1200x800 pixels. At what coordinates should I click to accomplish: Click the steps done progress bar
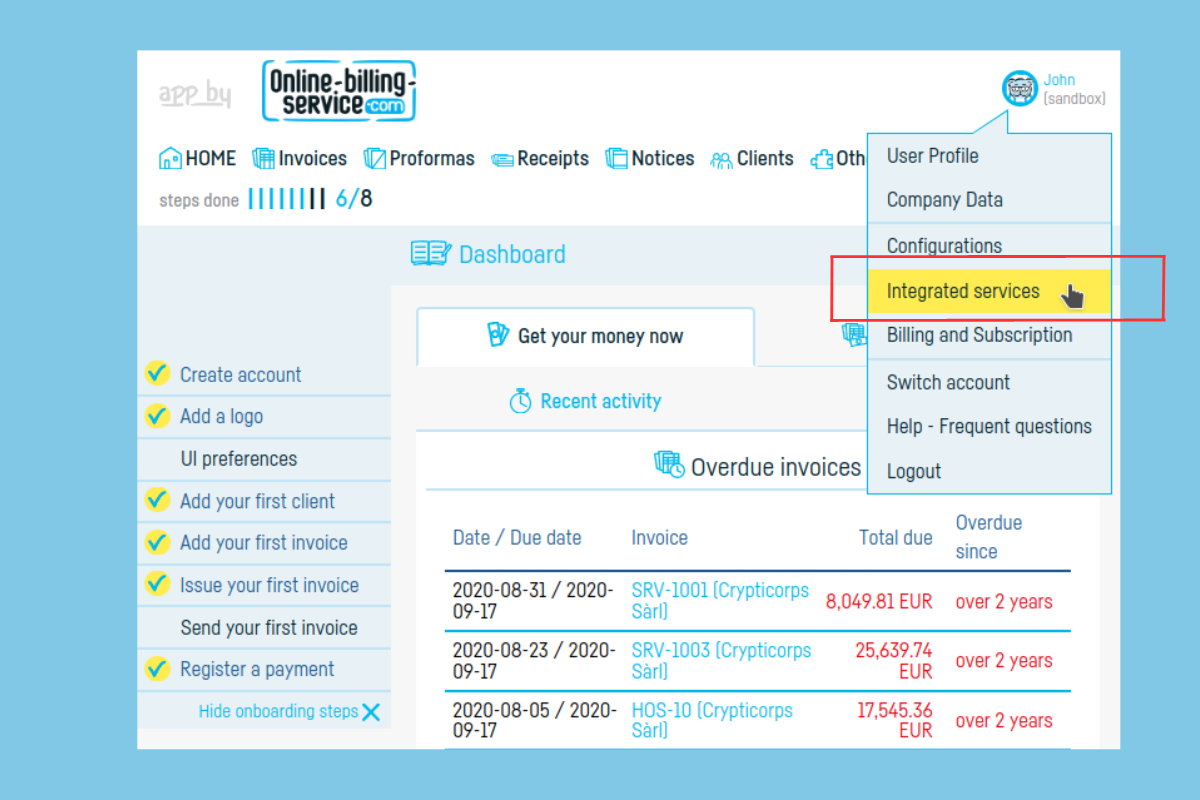pyautogui.click(x=287, y=199)
